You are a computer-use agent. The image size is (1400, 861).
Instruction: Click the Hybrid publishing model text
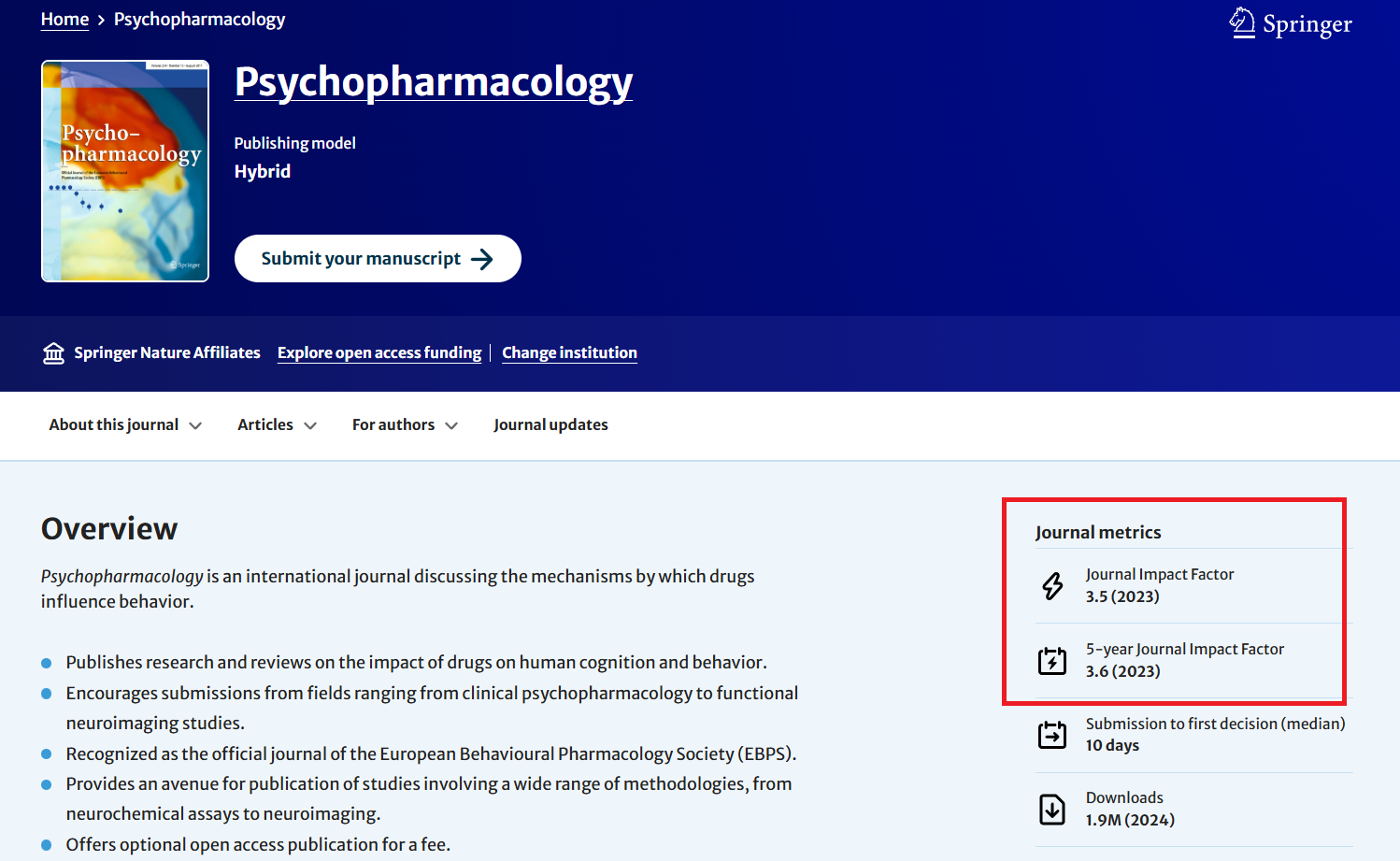pos(263,172)
